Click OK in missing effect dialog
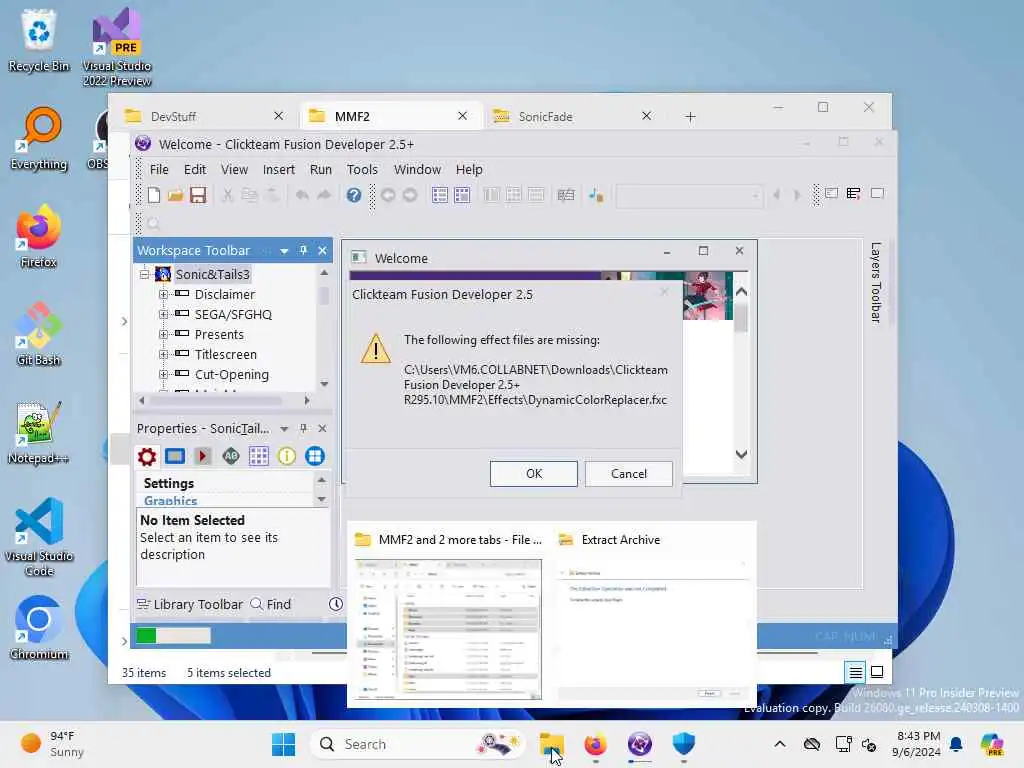Viewport: 1024px width, 768px height. pos(534,473)
